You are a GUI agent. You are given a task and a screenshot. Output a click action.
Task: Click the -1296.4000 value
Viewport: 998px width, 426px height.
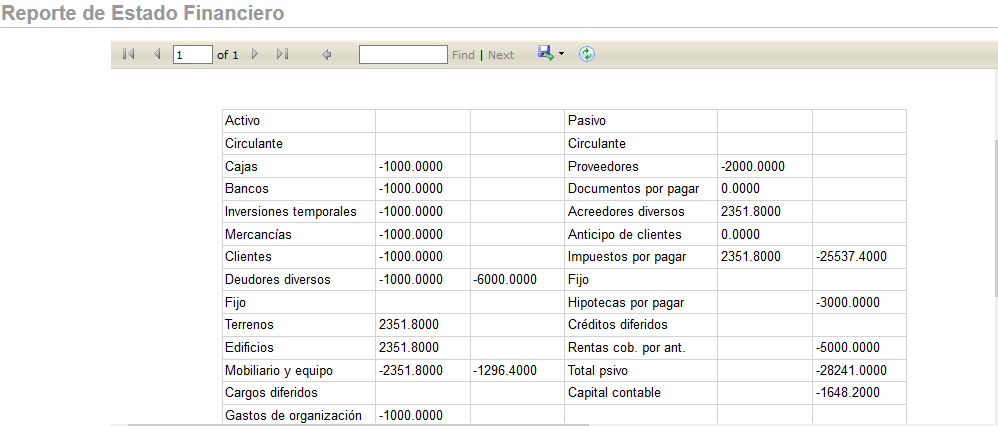tap(505, 371)
